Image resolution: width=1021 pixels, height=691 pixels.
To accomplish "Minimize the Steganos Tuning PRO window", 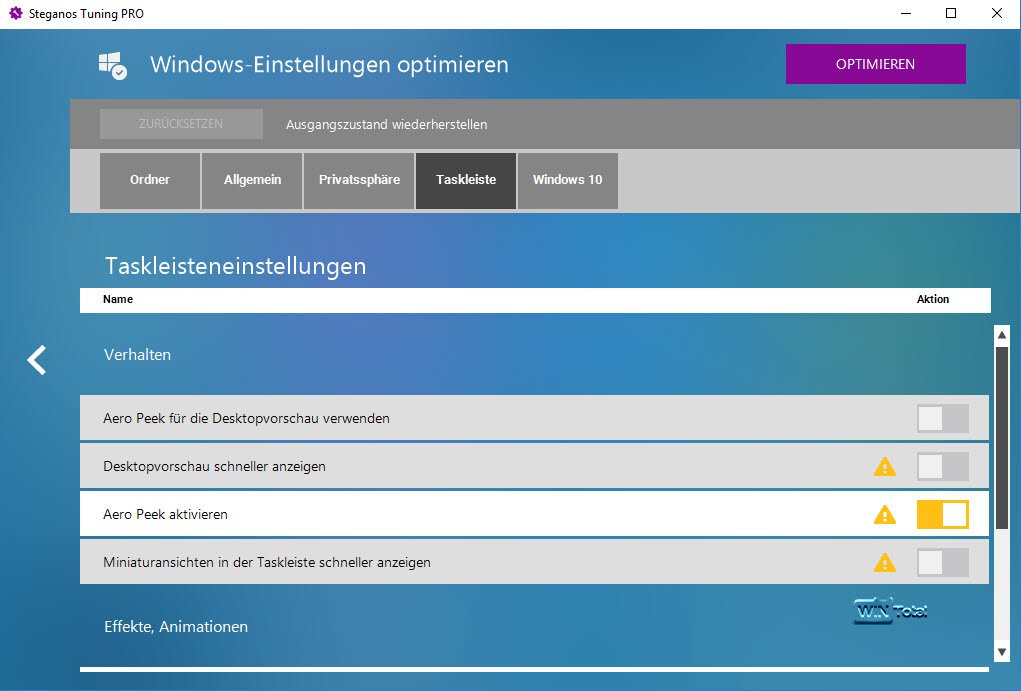I will (x=906, y=13).
